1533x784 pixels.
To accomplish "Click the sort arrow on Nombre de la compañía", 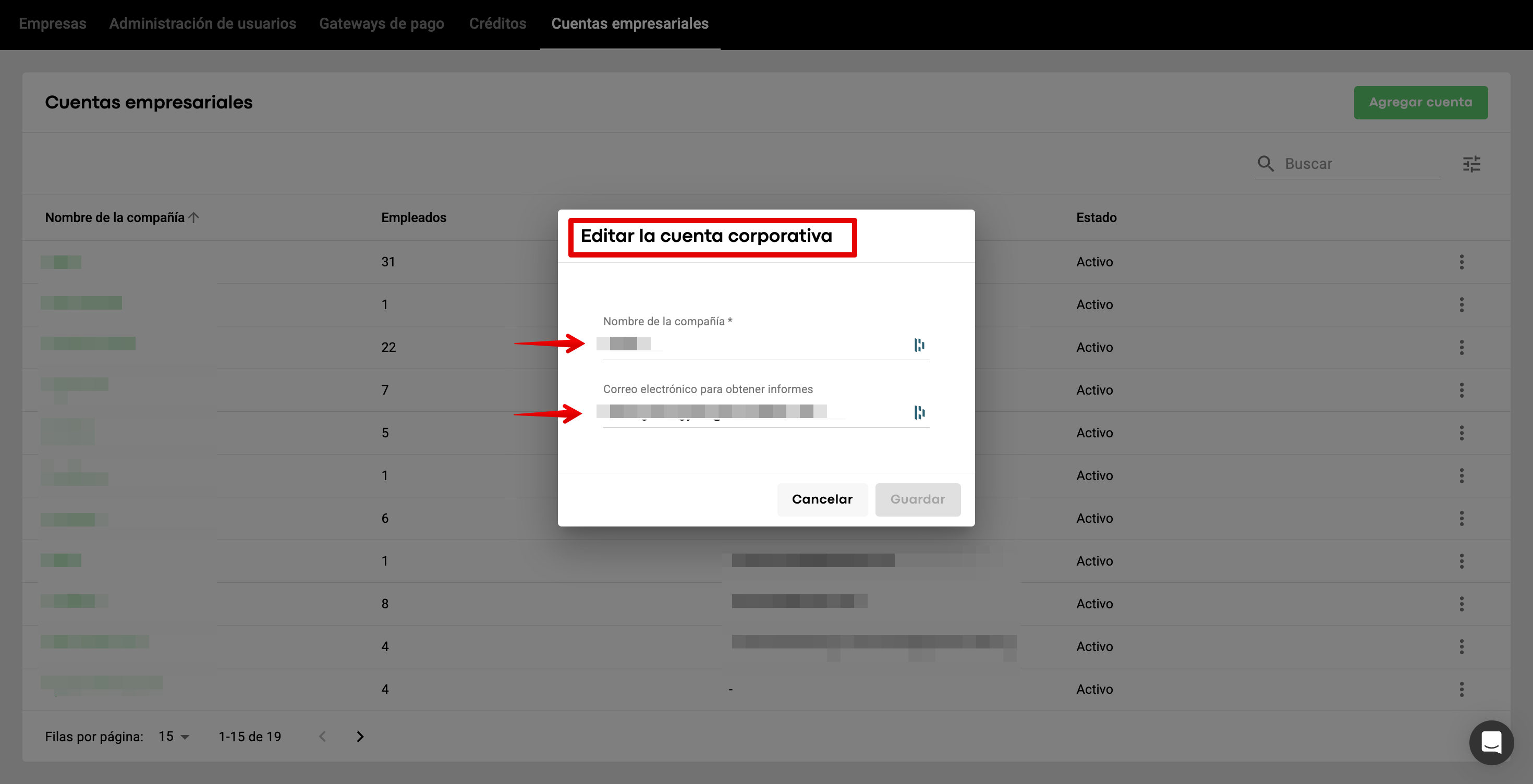I will pyautogui.click(x=193, y=218).
